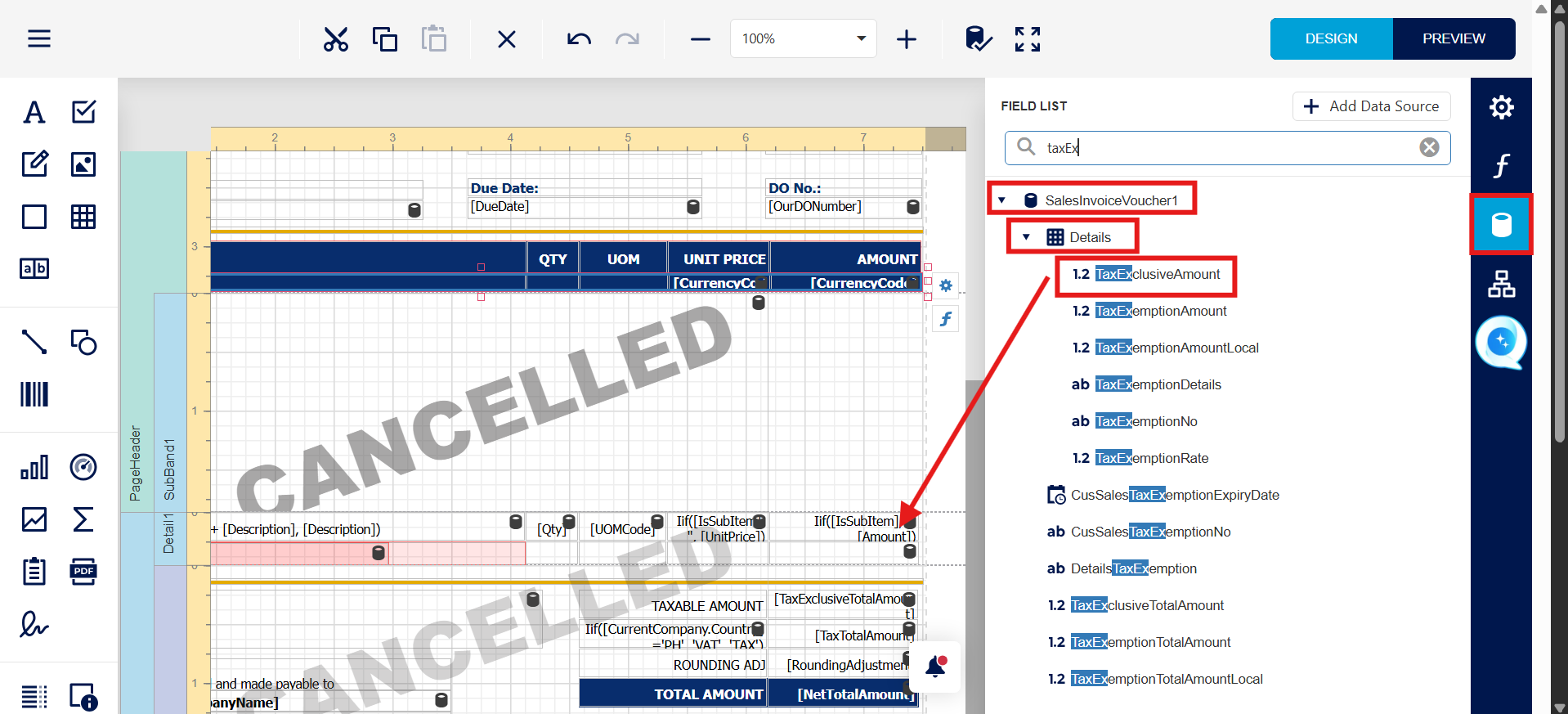1568x714 pixels.
Task: Select the Shape control tool
Action: [83, 342]
